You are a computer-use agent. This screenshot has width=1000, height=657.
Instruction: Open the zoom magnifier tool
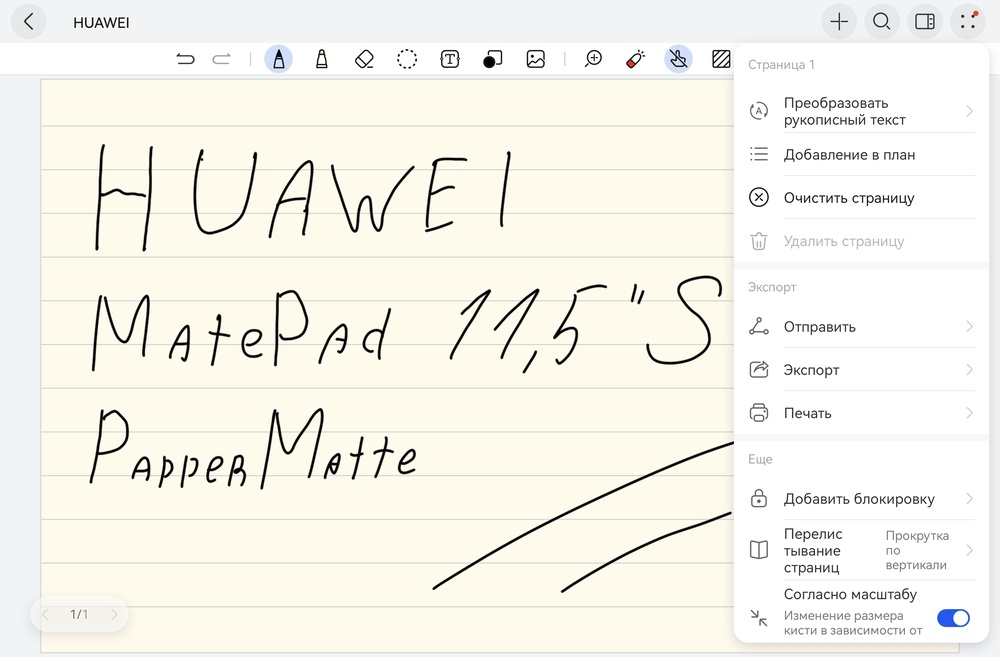(593, 59)
